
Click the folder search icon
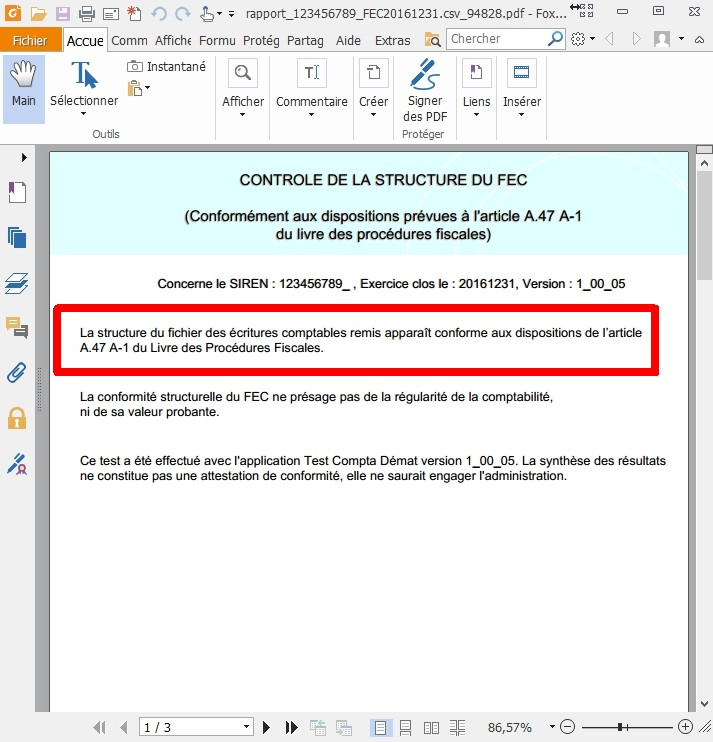[x=432, y=40]
